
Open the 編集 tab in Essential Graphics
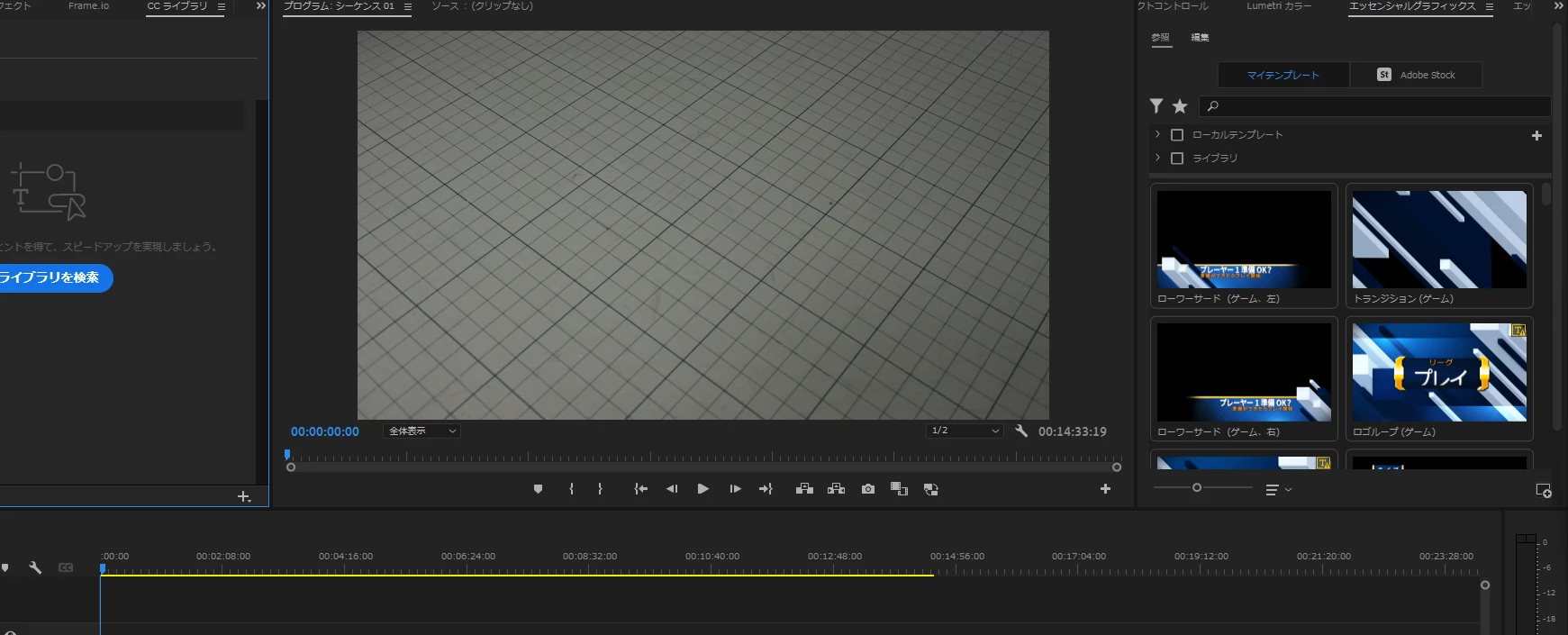tap(1200, 38)
